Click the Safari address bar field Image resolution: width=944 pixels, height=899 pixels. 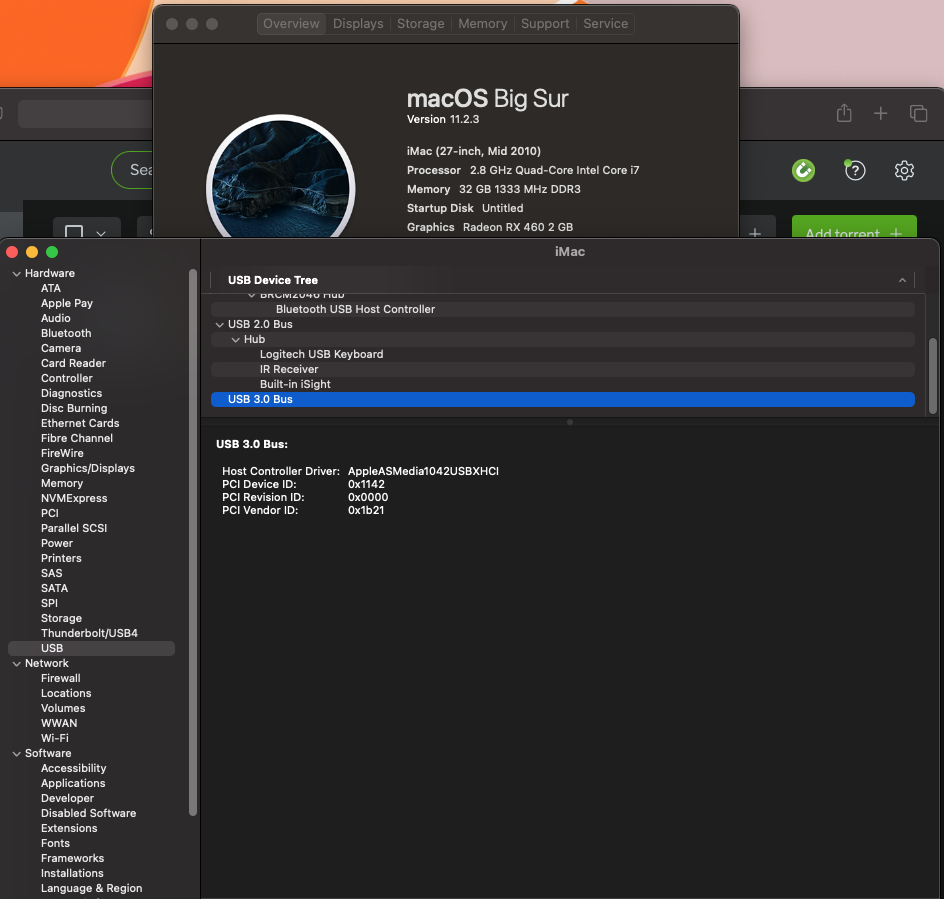85,113
